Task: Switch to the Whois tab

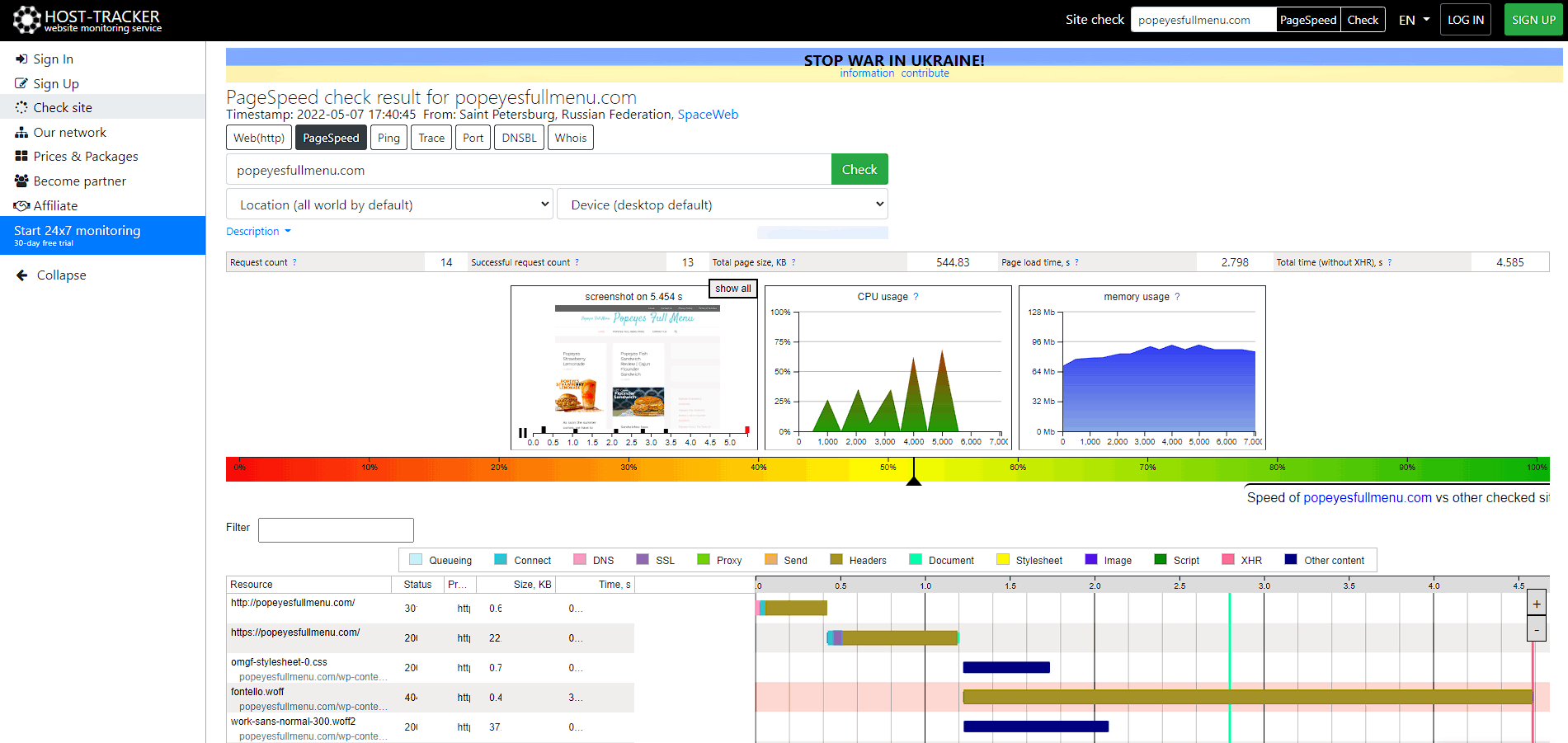Action: pyautogui.click(x=571, y=138)
